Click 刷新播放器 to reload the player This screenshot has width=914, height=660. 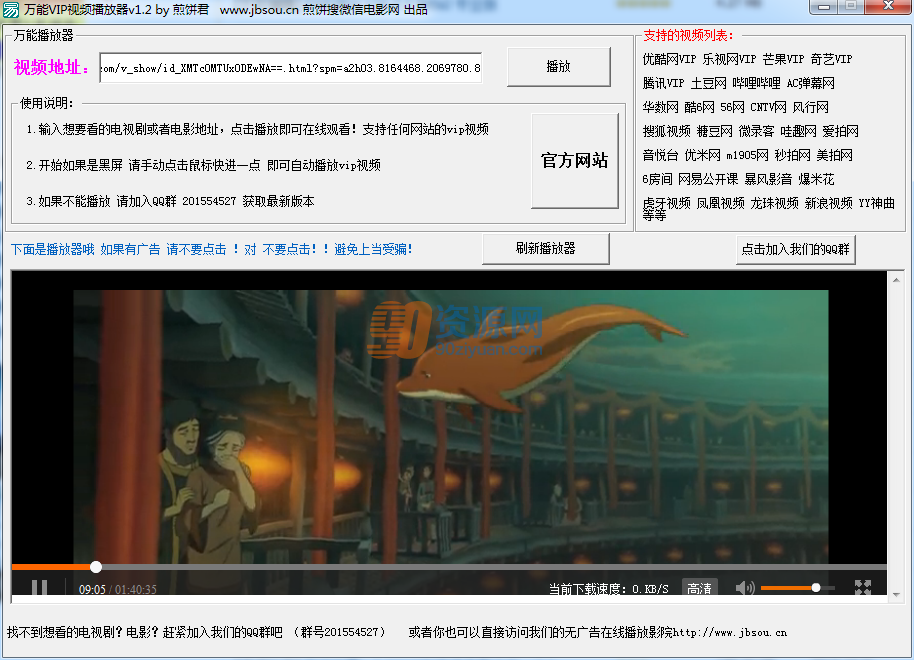(x=546, y=248)
